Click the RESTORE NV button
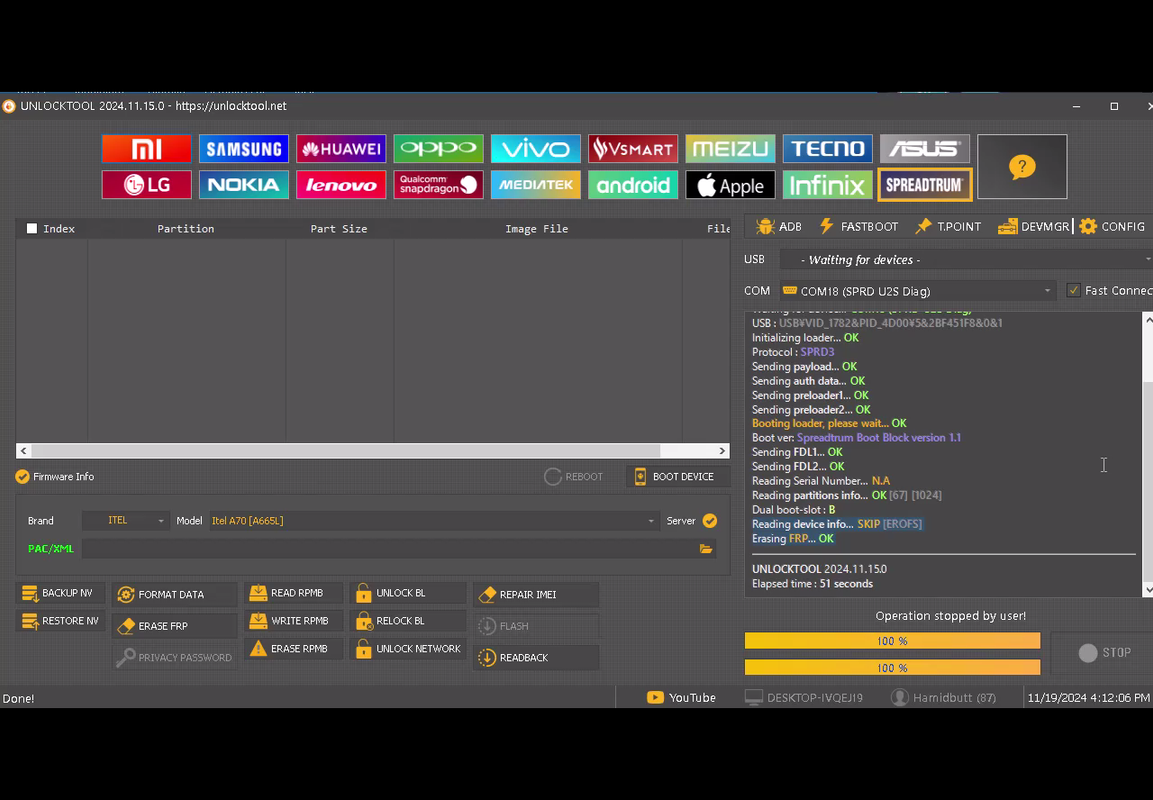Image resolution: width=1153 pixels, height=800 pixels. pos(60,621)
